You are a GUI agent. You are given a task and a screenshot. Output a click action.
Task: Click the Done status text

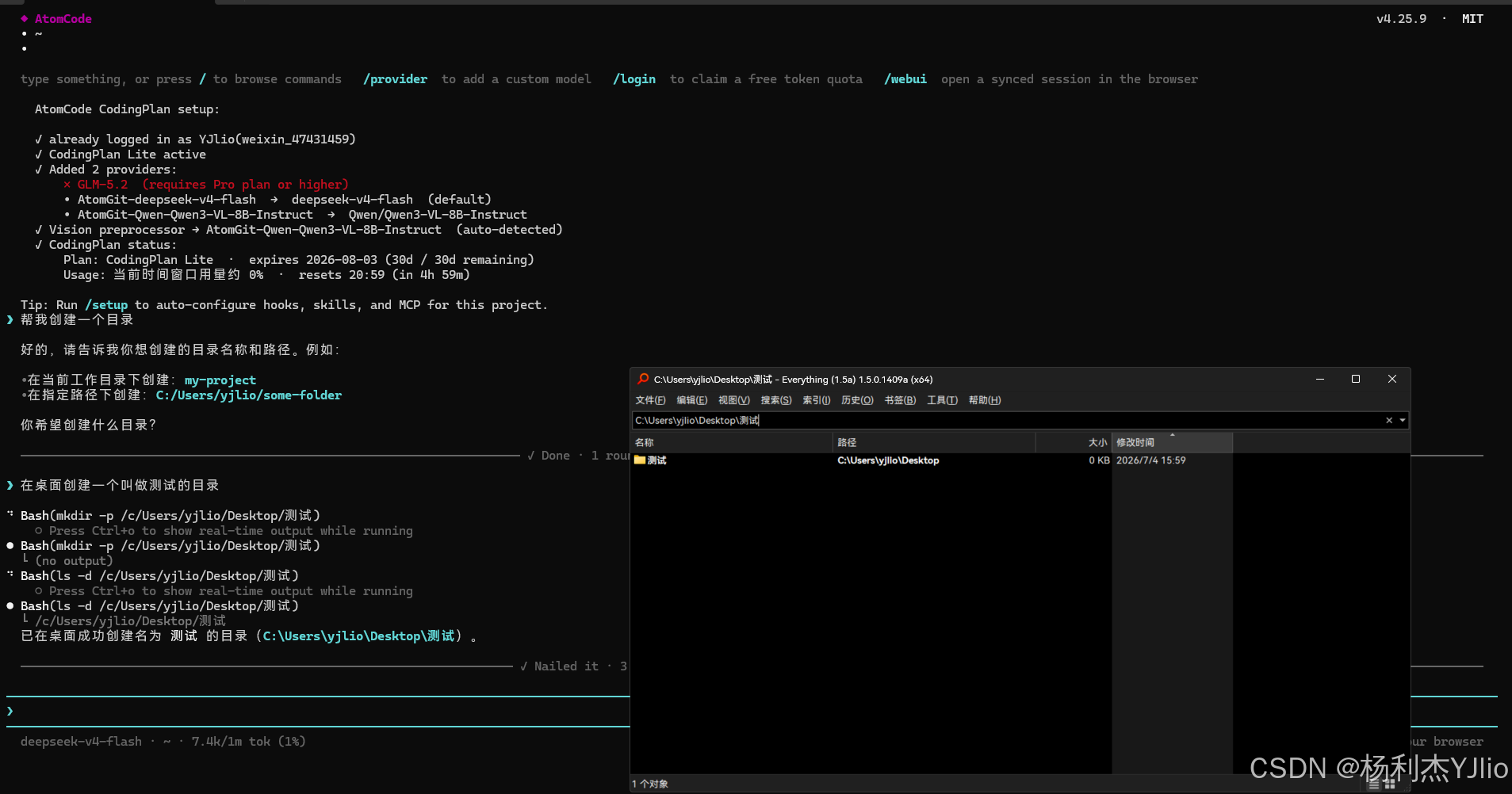click(555, 456)
